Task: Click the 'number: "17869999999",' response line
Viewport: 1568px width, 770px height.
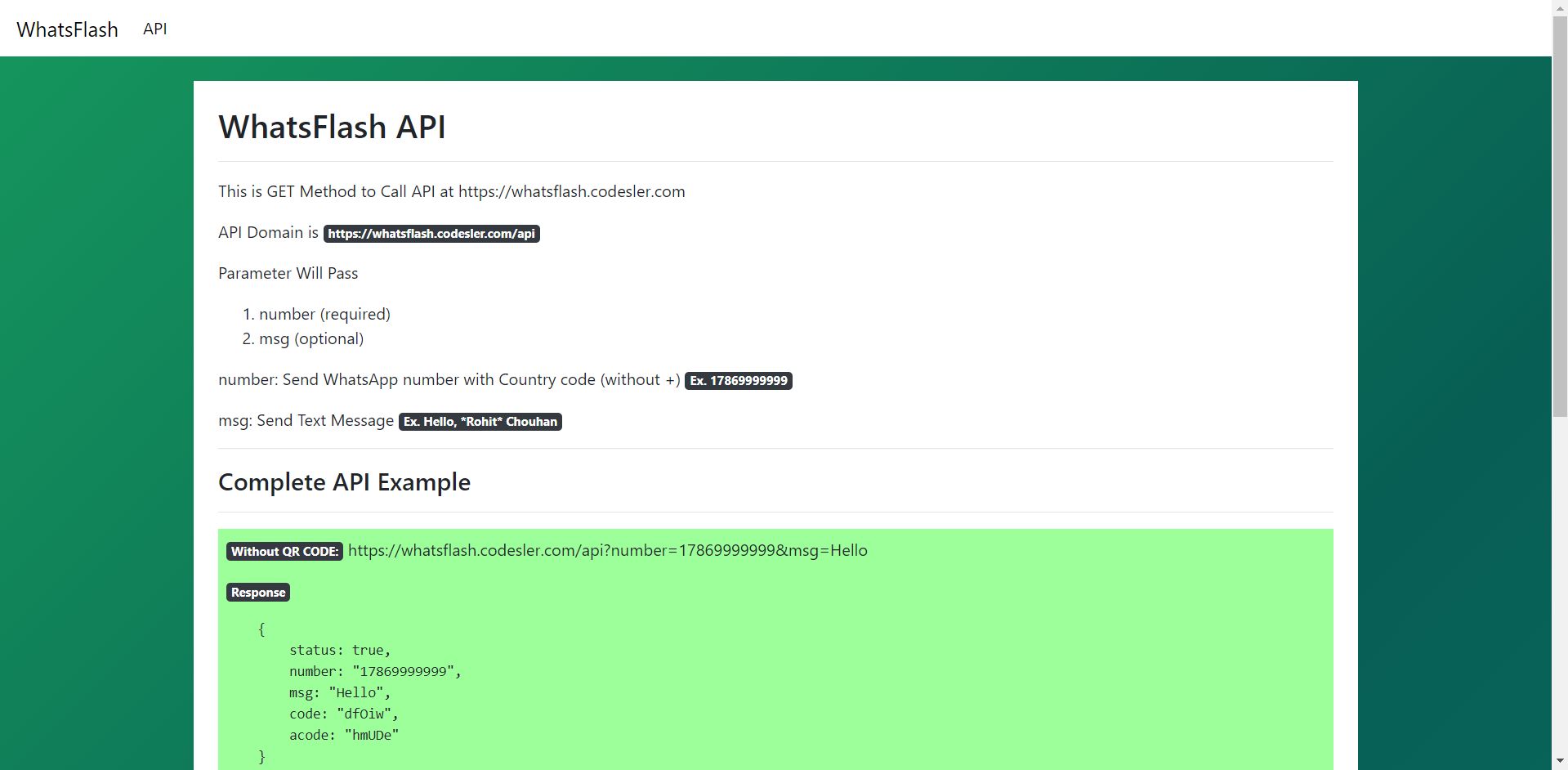Action: click(x=375, y=671)
